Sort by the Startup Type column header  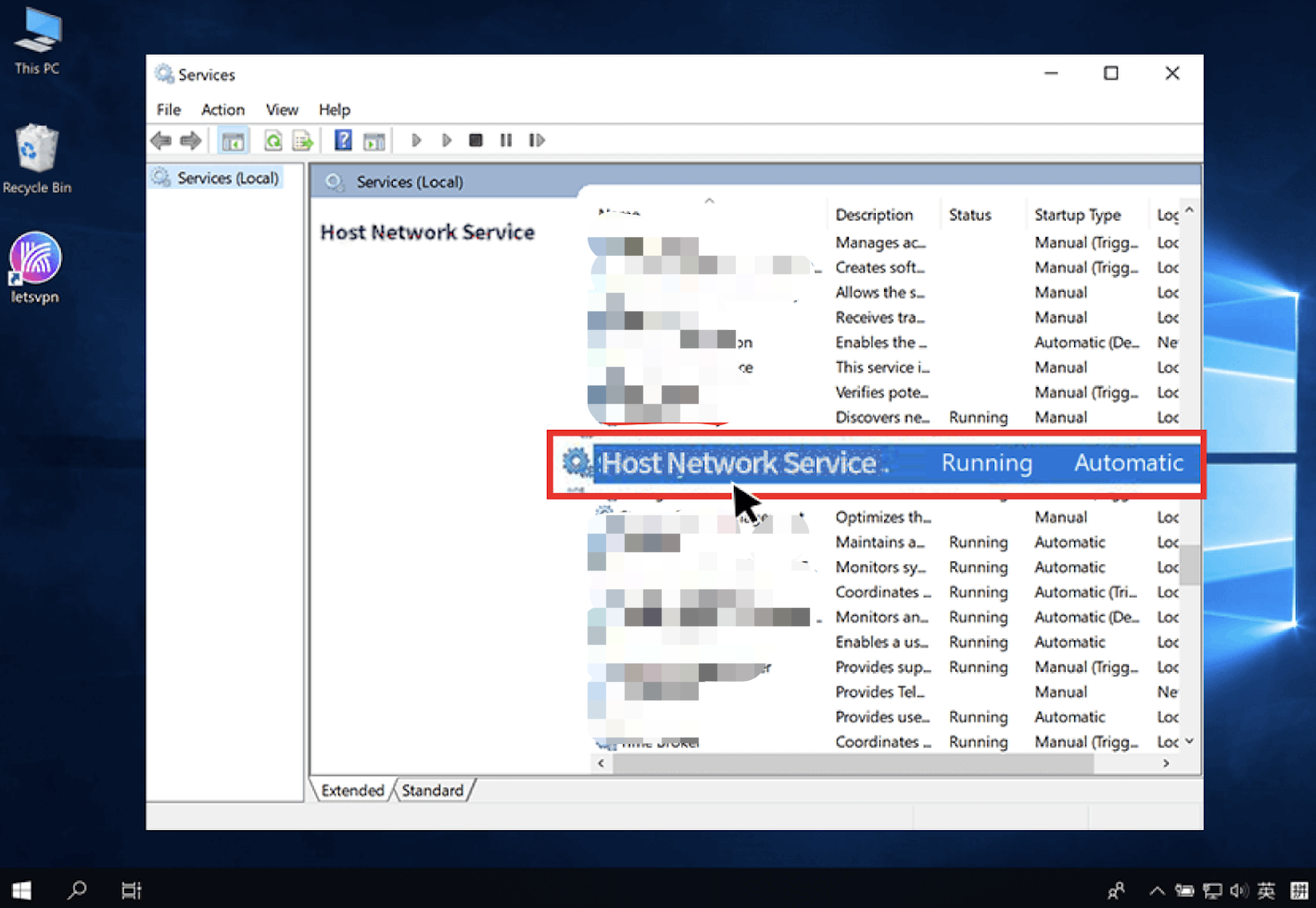1077,215
